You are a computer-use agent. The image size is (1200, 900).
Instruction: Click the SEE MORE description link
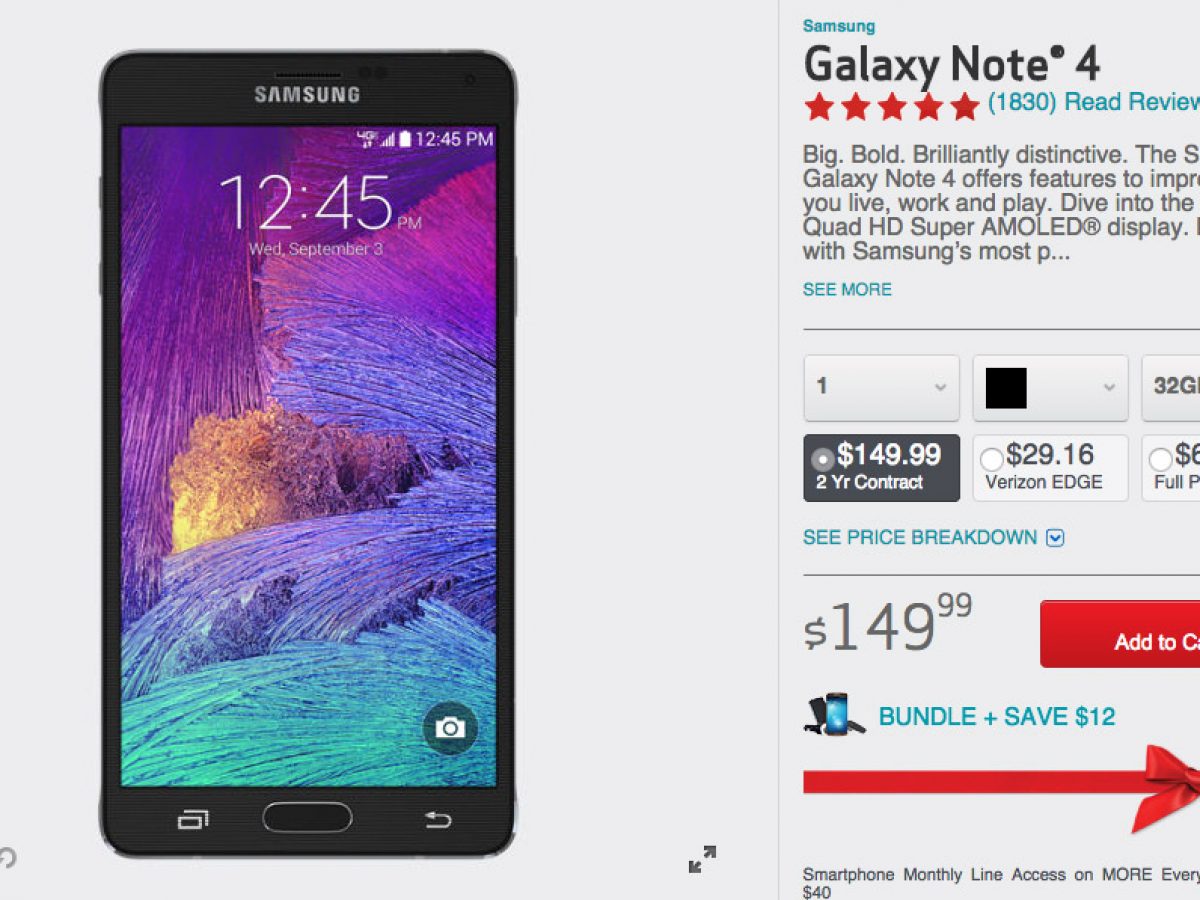pos(847,289)
